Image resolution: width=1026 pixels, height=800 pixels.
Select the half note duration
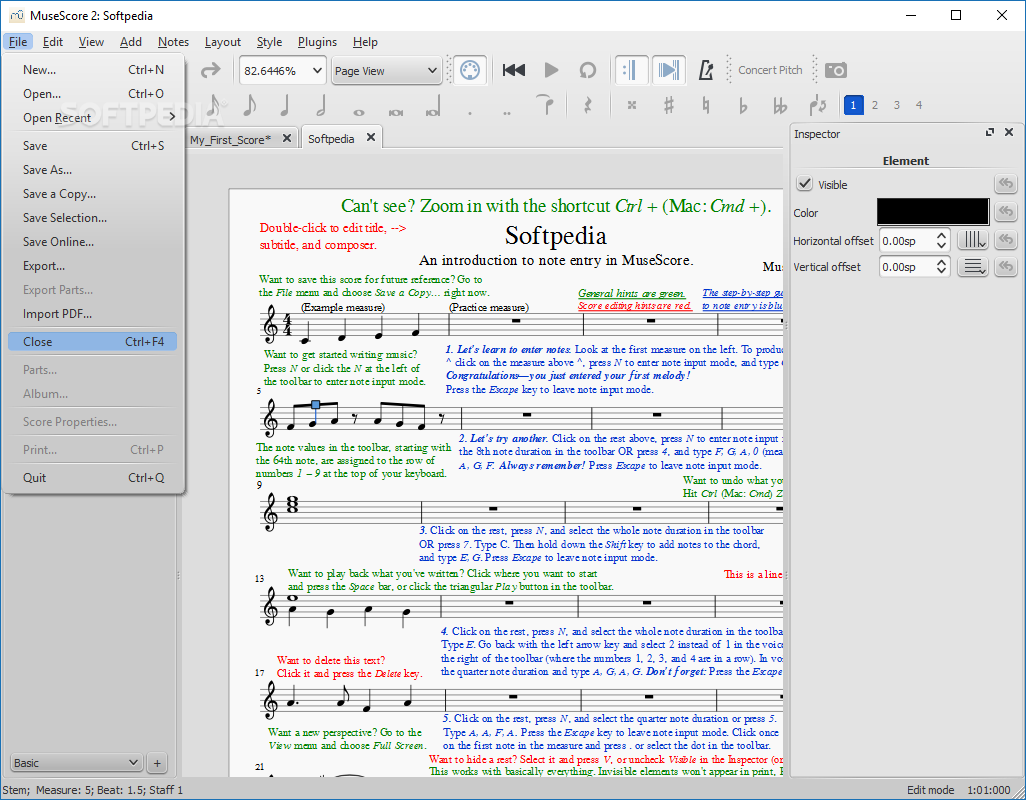(x=321, y=105)
